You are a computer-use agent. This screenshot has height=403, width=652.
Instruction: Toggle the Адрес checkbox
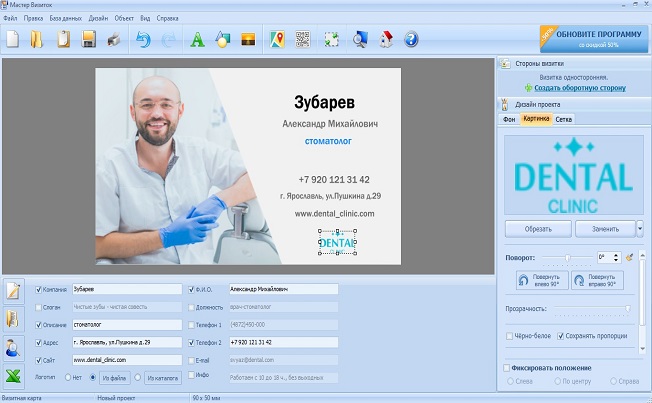[39, 343]
